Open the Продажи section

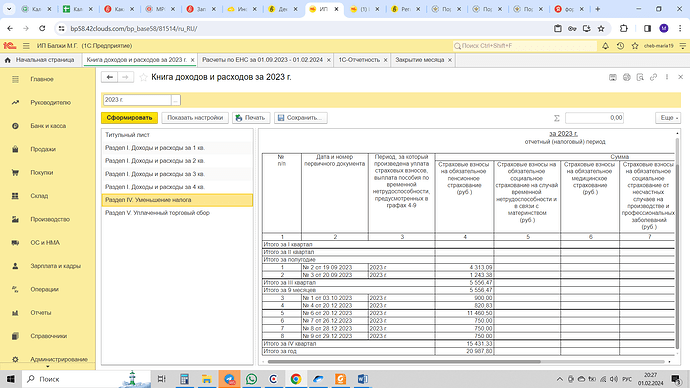coord(43,149)
